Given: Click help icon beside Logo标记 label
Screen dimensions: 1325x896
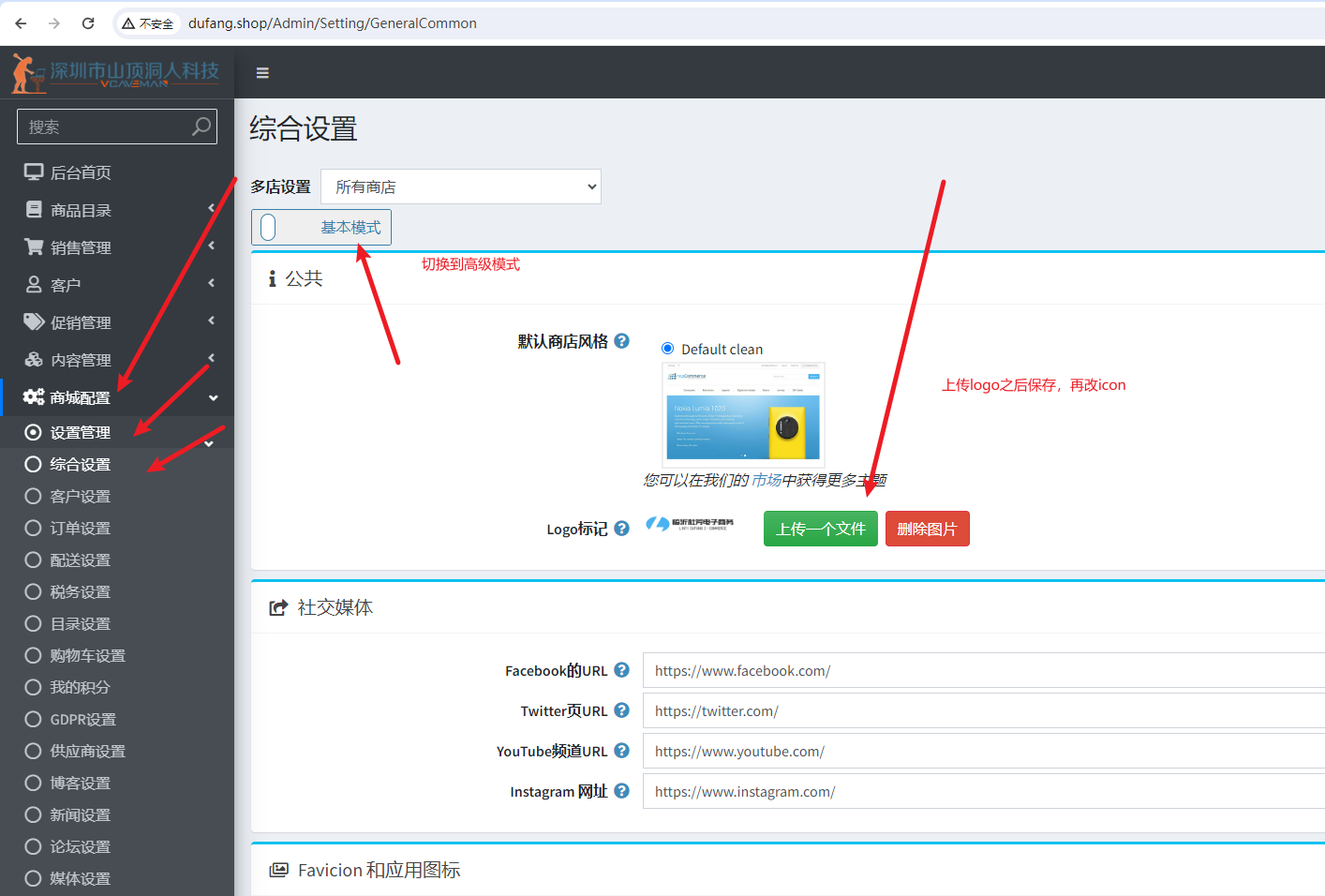Looking at the screenshot, I should pyautogui.click(x=621, y=529).
